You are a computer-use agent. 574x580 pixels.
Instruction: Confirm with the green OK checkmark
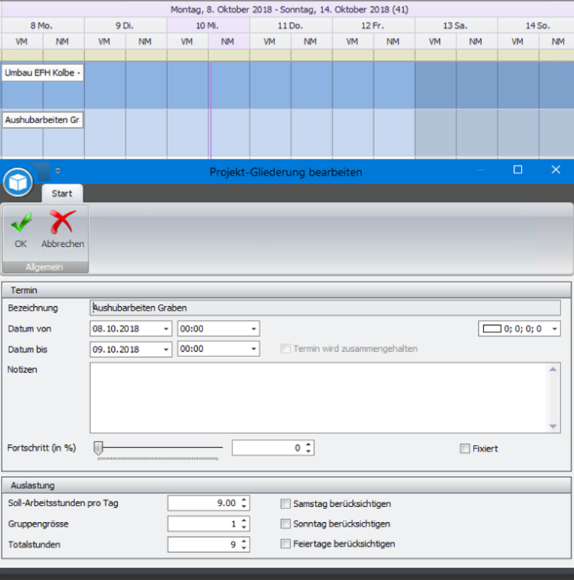(21, 229)
